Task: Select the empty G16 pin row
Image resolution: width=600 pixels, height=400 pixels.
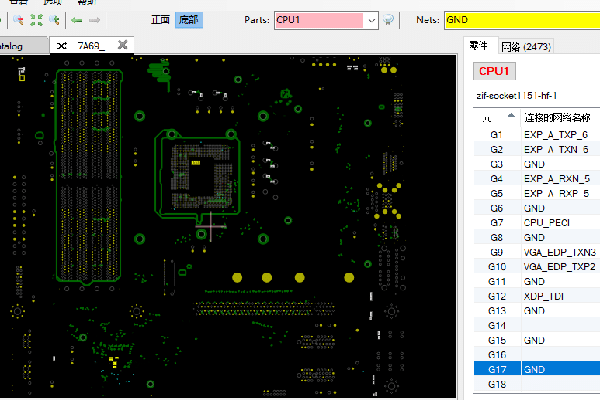Action: point(536,355)
